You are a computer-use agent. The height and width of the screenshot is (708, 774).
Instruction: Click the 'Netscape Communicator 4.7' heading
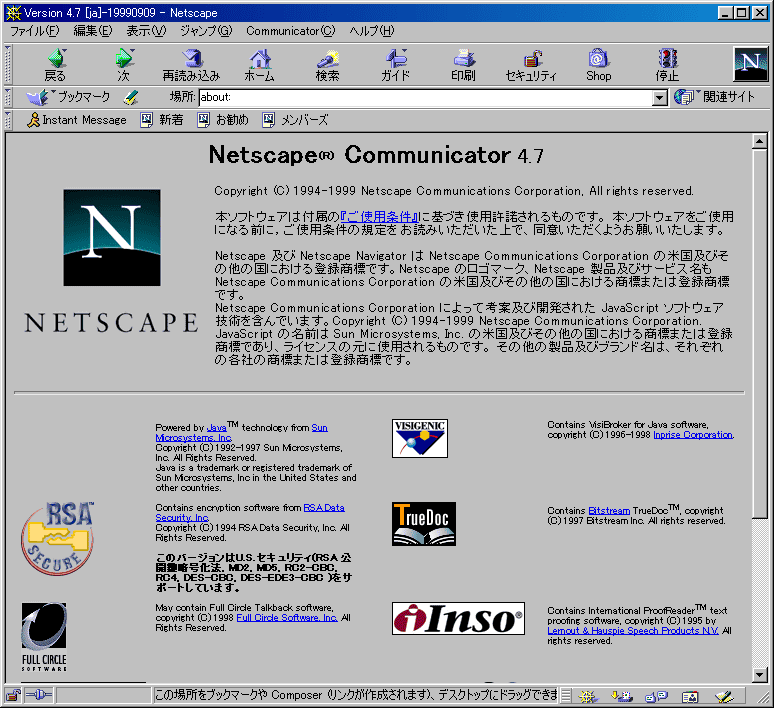(376, 155)
